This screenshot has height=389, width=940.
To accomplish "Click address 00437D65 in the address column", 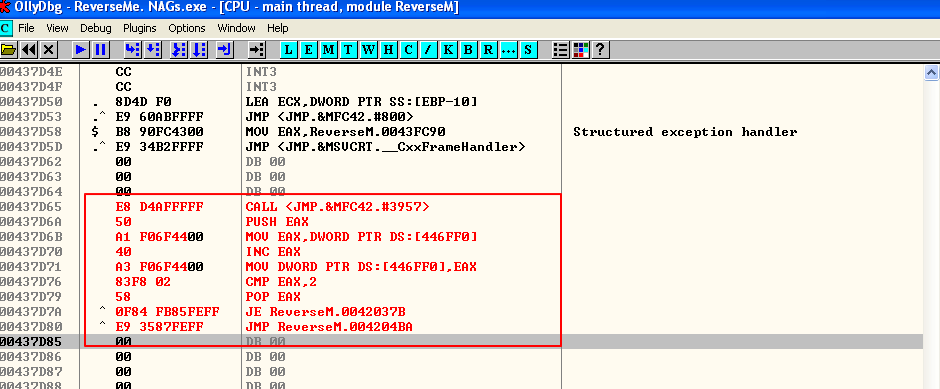I will click(31, 207).
